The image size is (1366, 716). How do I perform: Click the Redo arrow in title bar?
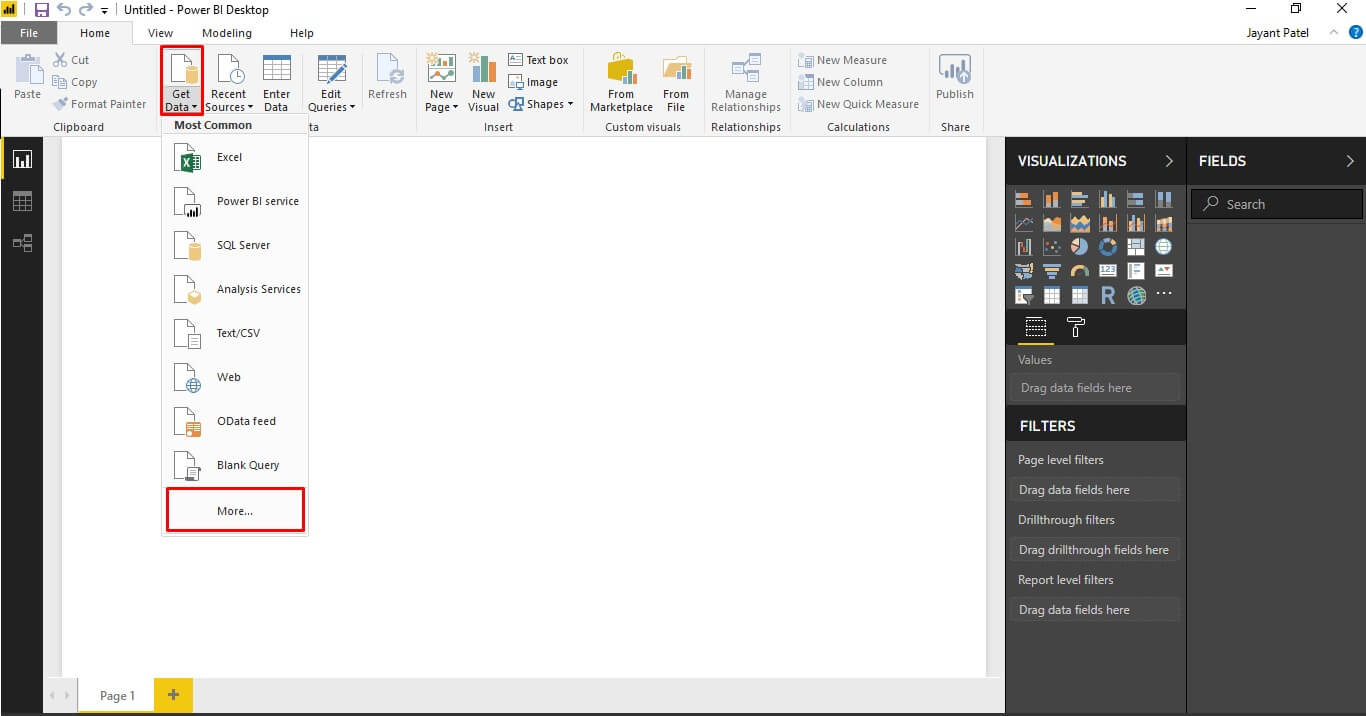click(x=86, y=9)
